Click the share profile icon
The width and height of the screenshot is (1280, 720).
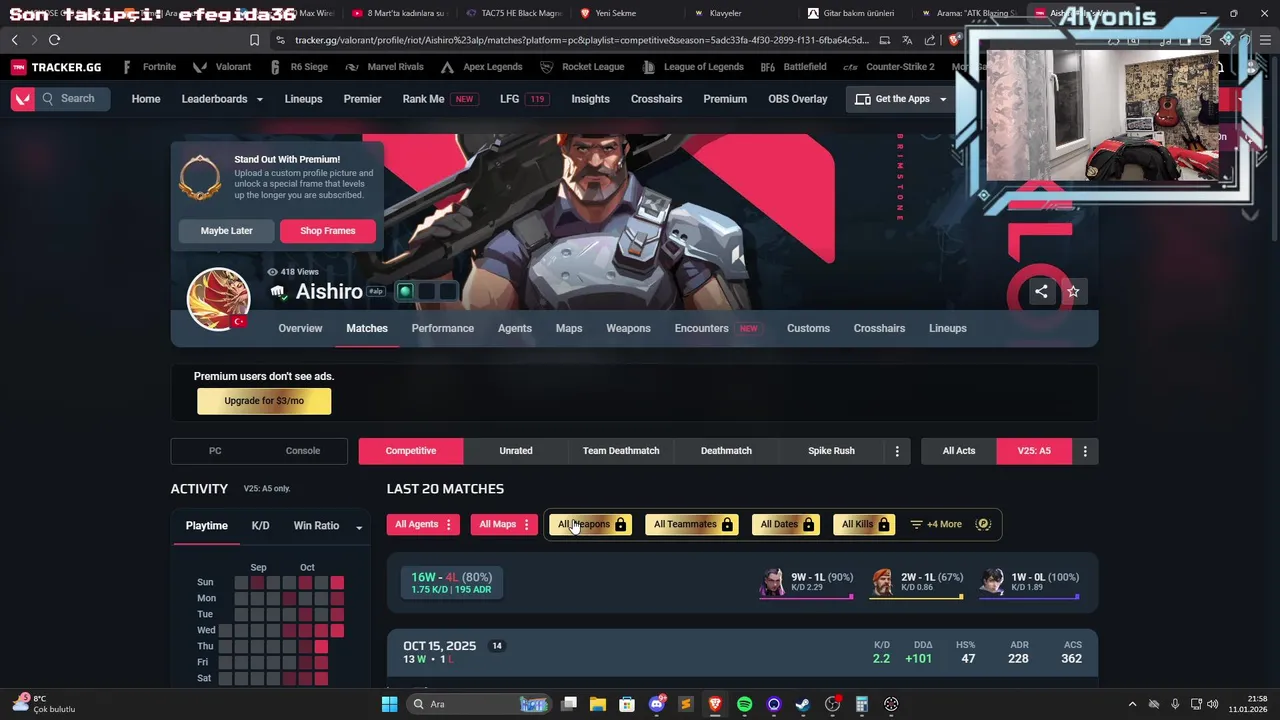pyautogui.click(x=1041, y=291)
